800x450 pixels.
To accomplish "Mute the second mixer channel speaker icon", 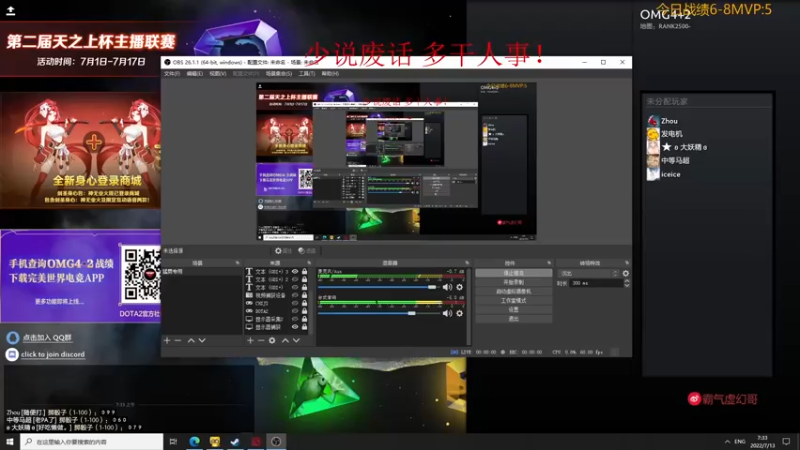I will point(447,313).
